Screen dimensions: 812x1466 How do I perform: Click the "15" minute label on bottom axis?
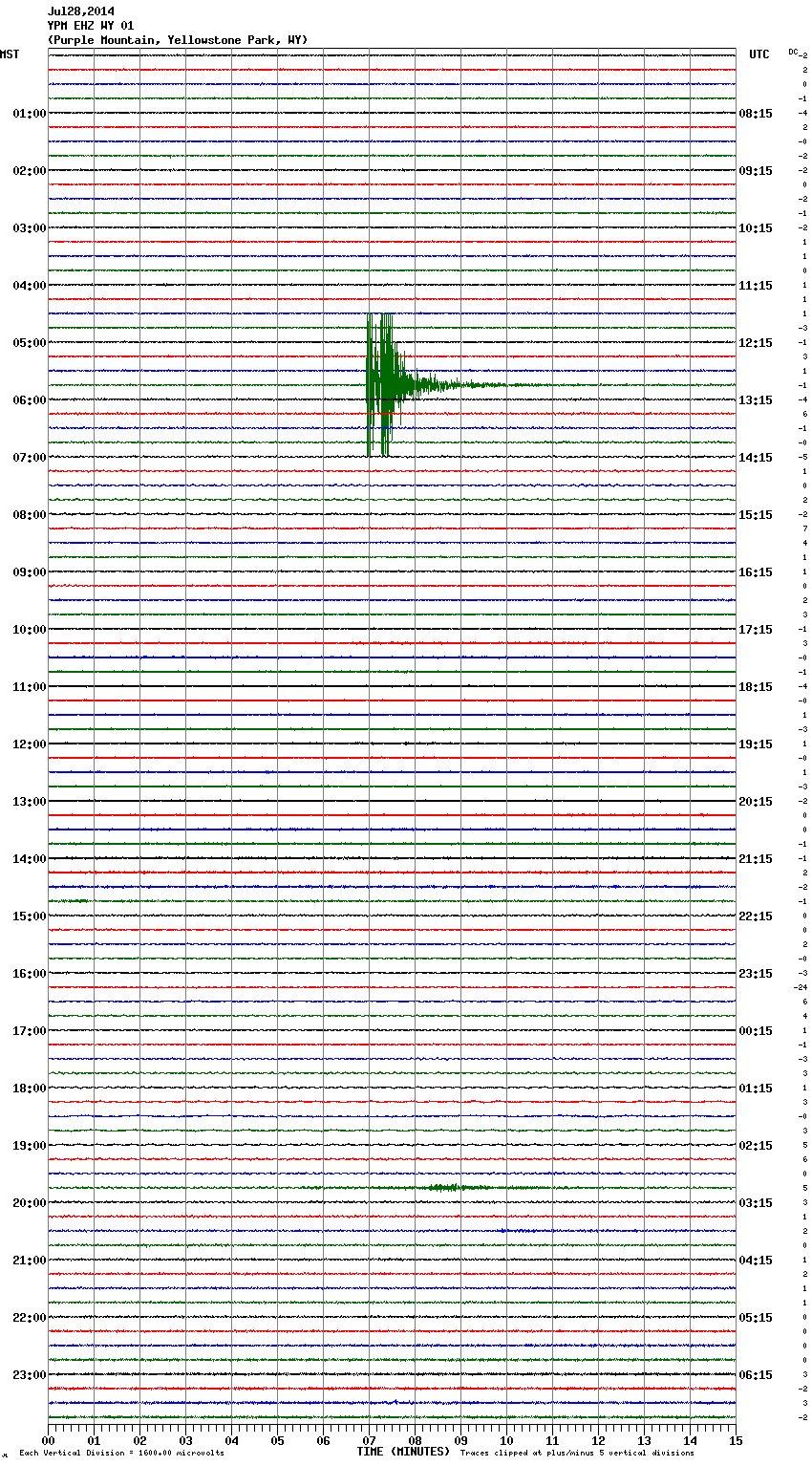pyautogui.click(x=736, y=1440)
